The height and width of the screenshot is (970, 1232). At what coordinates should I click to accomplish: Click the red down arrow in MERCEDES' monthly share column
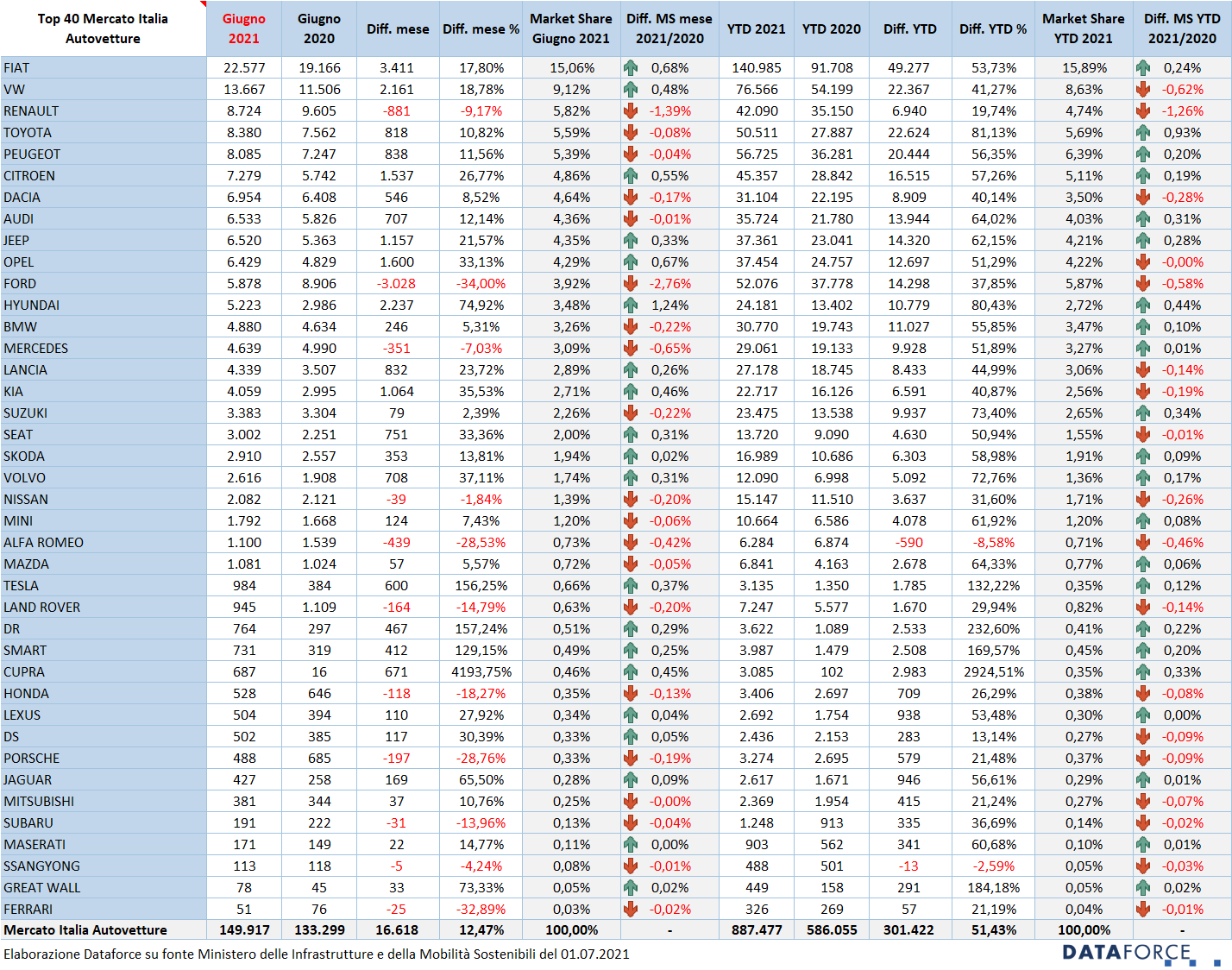coord(631,348)
